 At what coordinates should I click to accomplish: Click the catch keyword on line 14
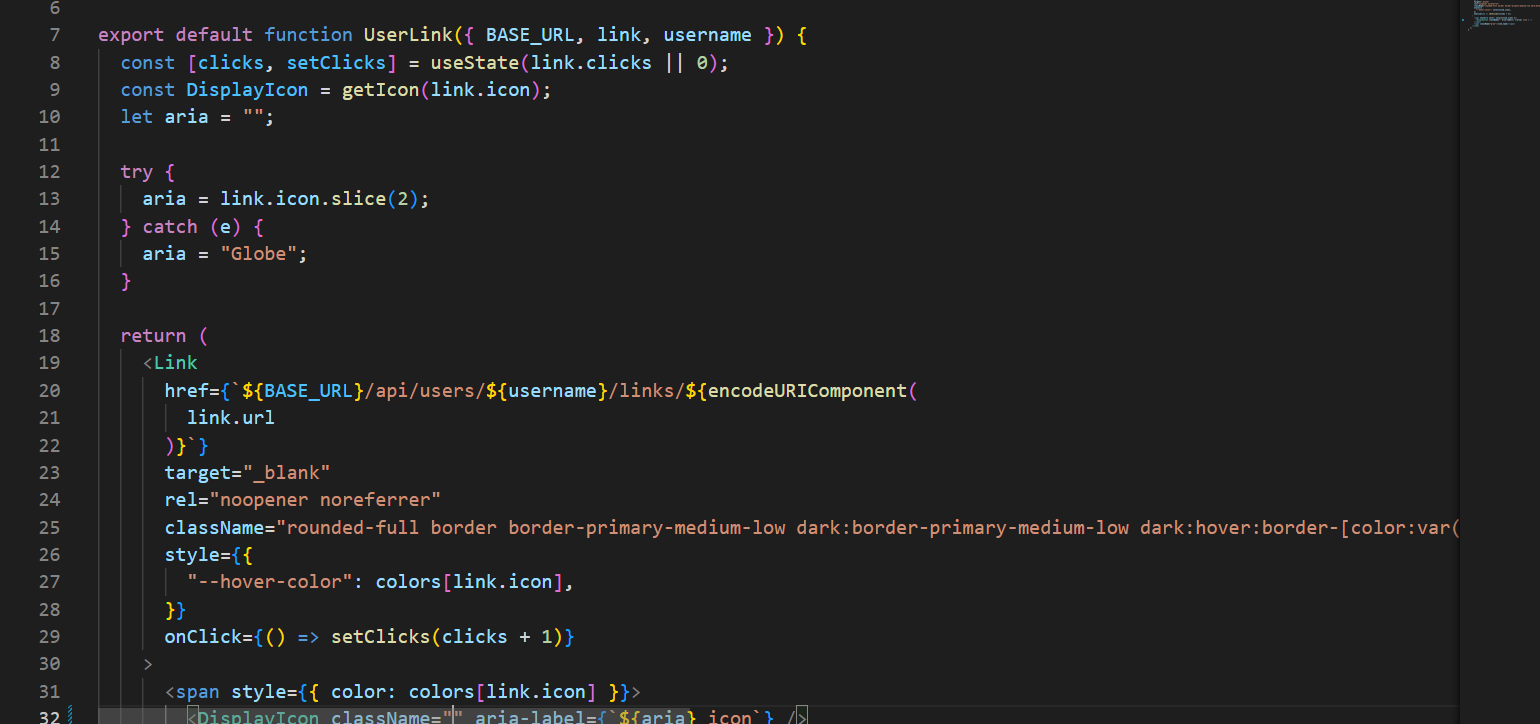click(169, 226)
